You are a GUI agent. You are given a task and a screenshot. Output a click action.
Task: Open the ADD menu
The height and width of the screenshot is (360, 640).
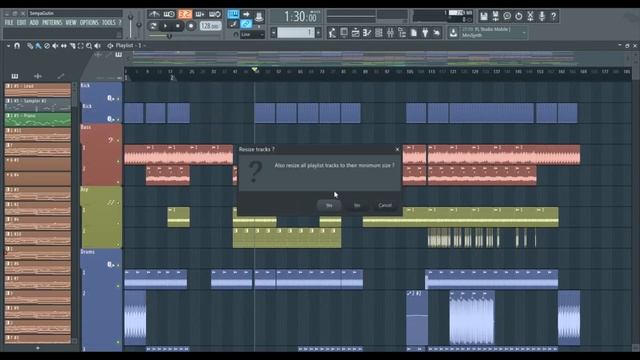34,22
